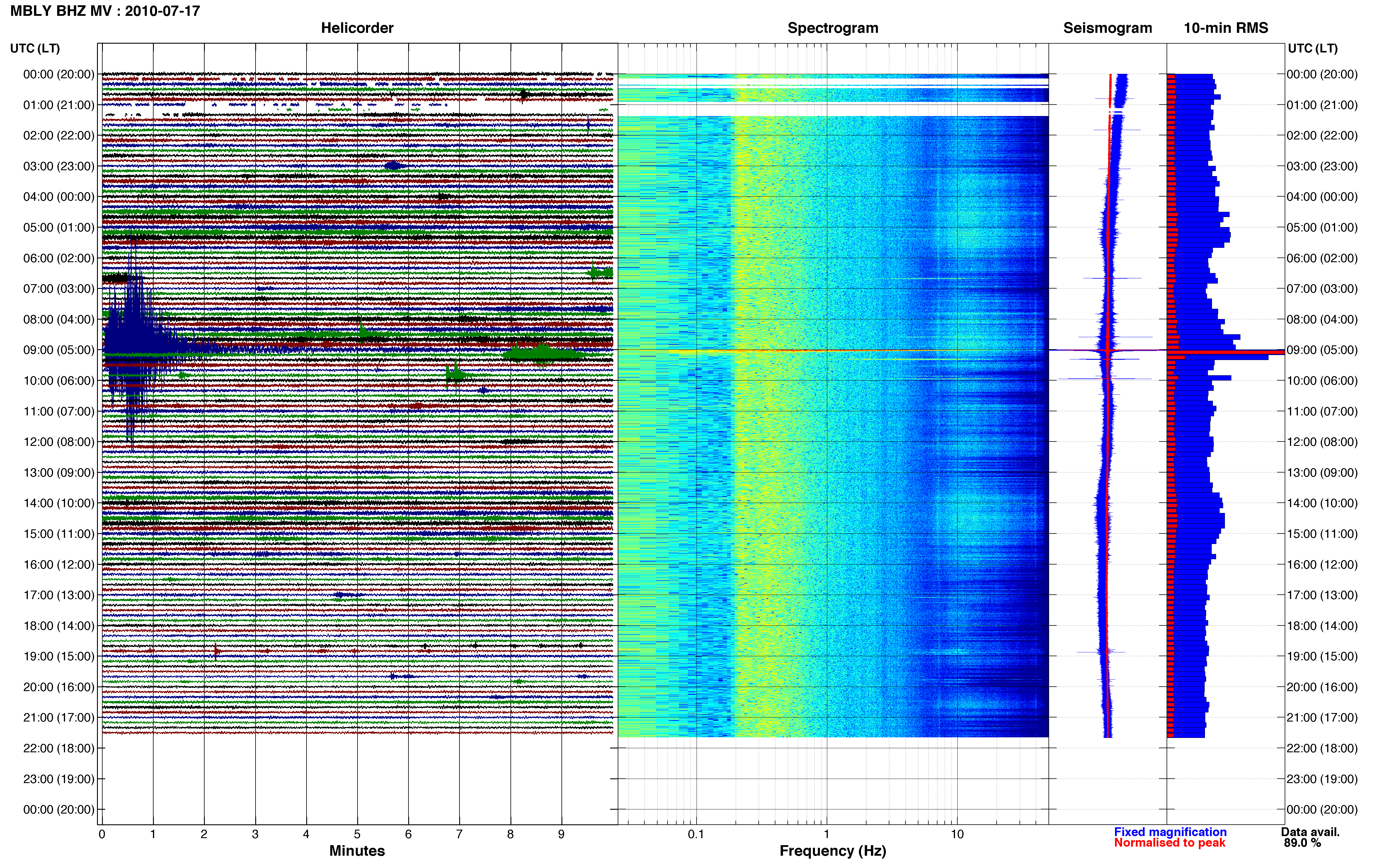Click the '89.0 %' availability value
The image size is (1389, 868).
pos(1302,843)
